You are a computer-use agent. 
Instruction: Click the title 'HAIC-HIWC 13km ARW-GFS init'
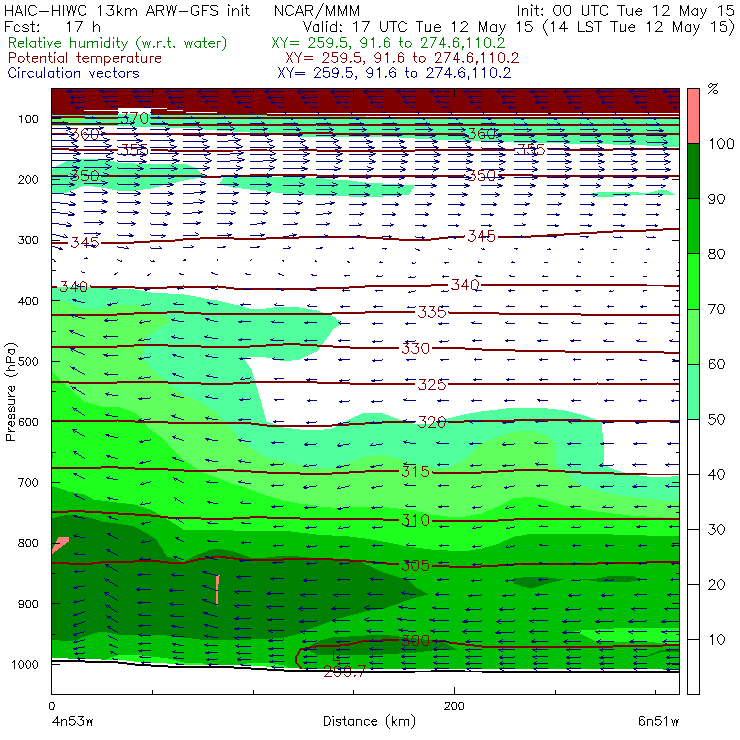tap(127, 10)
